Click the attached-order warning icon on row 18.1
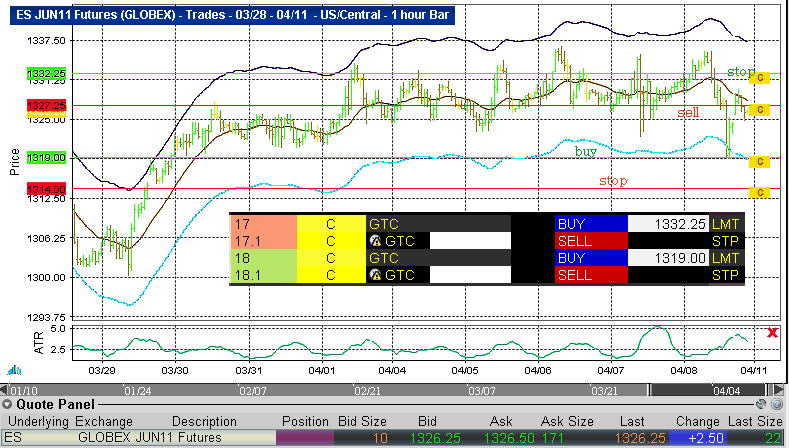Screen dimensions: 789x448 pos(375,275)
